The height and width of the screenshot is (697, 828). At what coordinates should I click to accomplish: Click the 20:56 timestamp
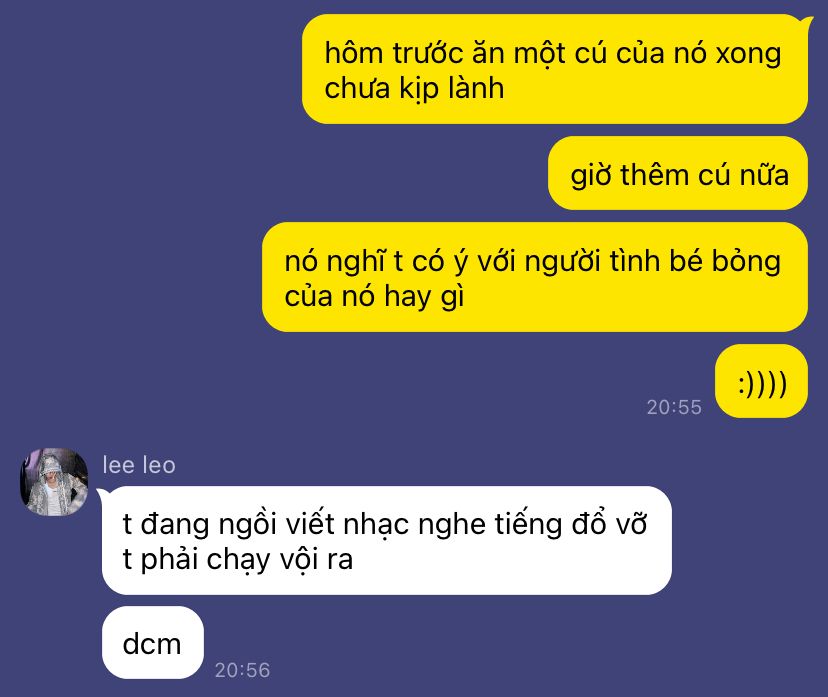[242, 670]
